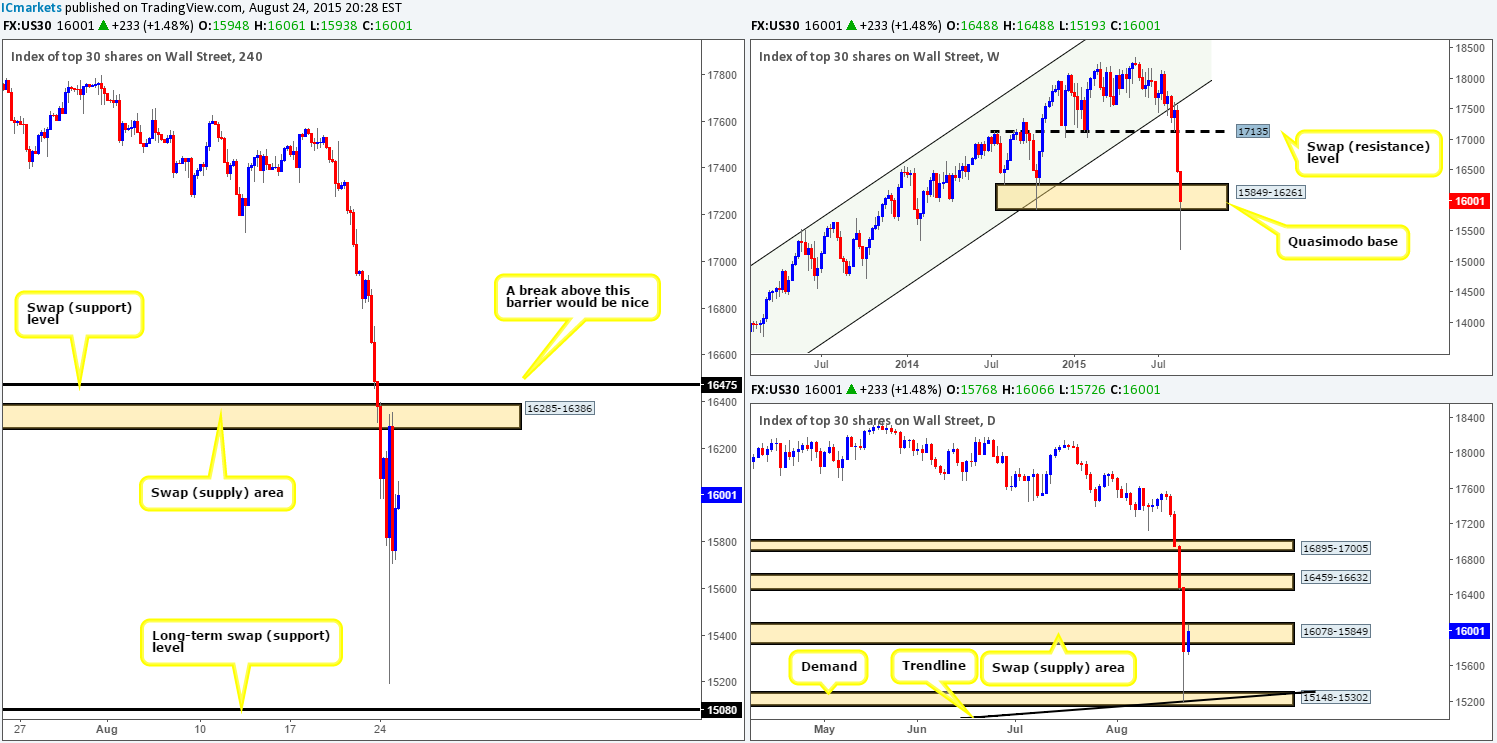Click the O:16488 open value on weekly chart
This screenshot has width=1497, height=743.
coord(975,26)
